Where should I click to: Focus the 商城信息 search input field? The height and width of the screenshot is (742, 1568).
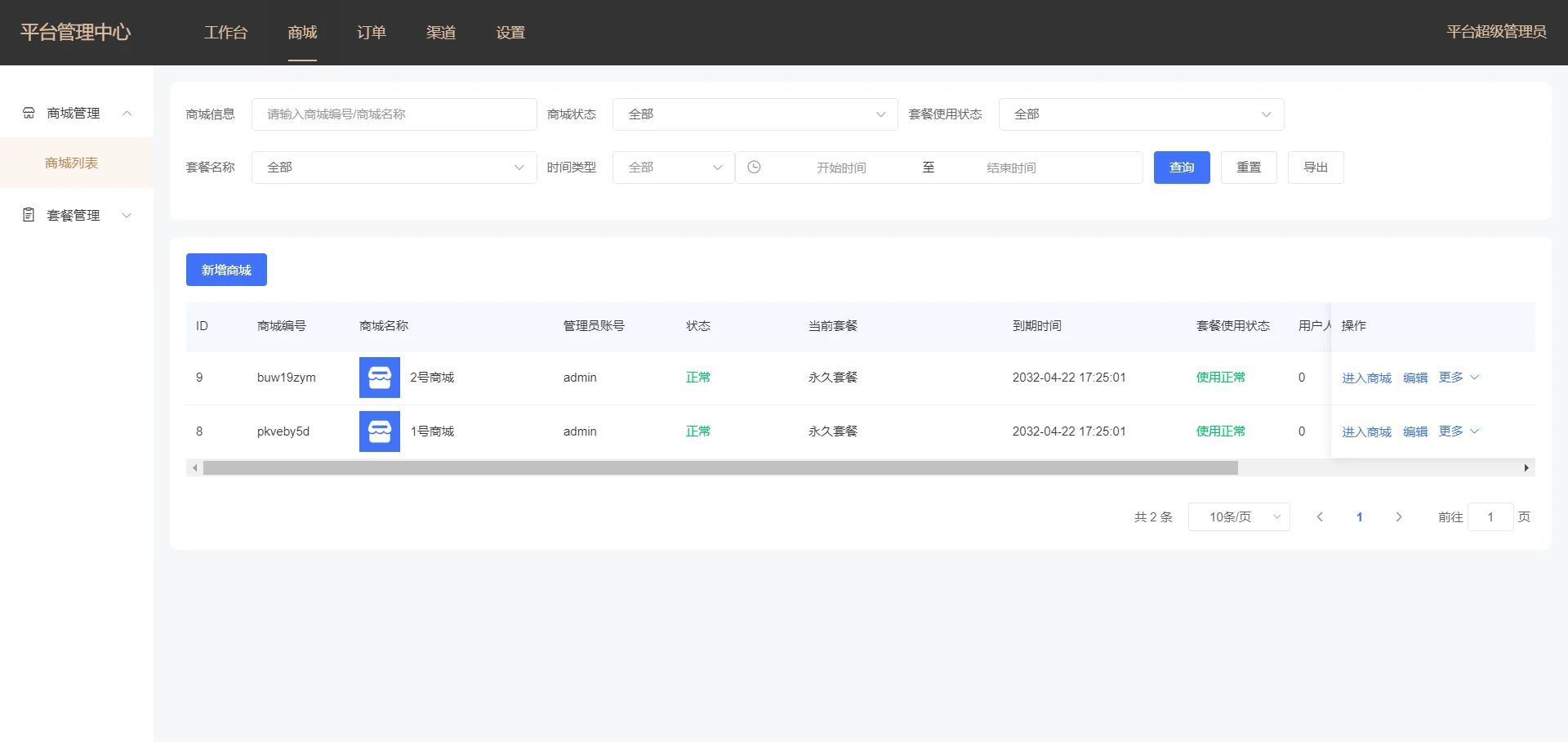point(394,114)
